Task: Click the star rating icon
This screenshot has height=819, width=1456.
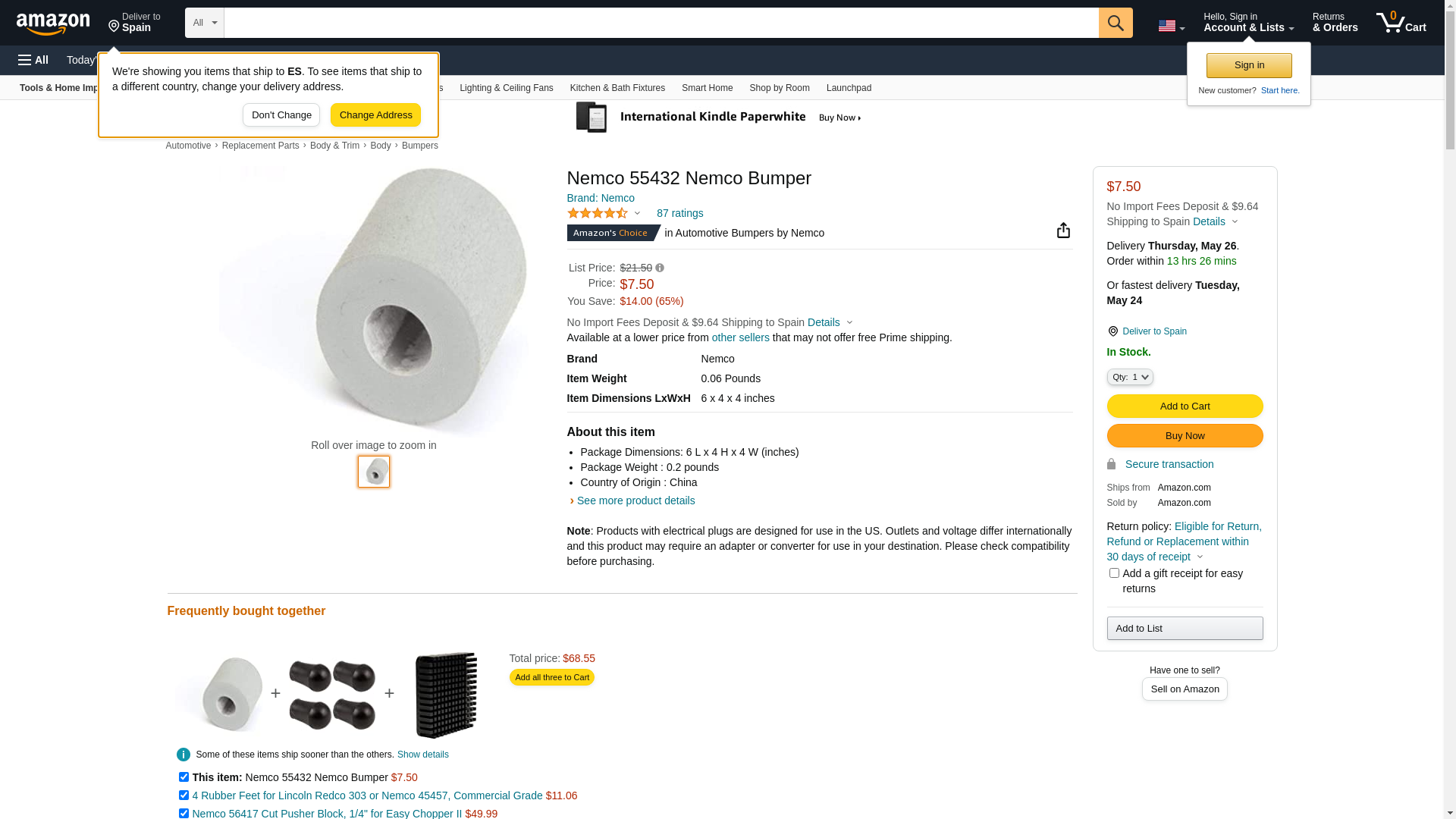Action: 598,214
